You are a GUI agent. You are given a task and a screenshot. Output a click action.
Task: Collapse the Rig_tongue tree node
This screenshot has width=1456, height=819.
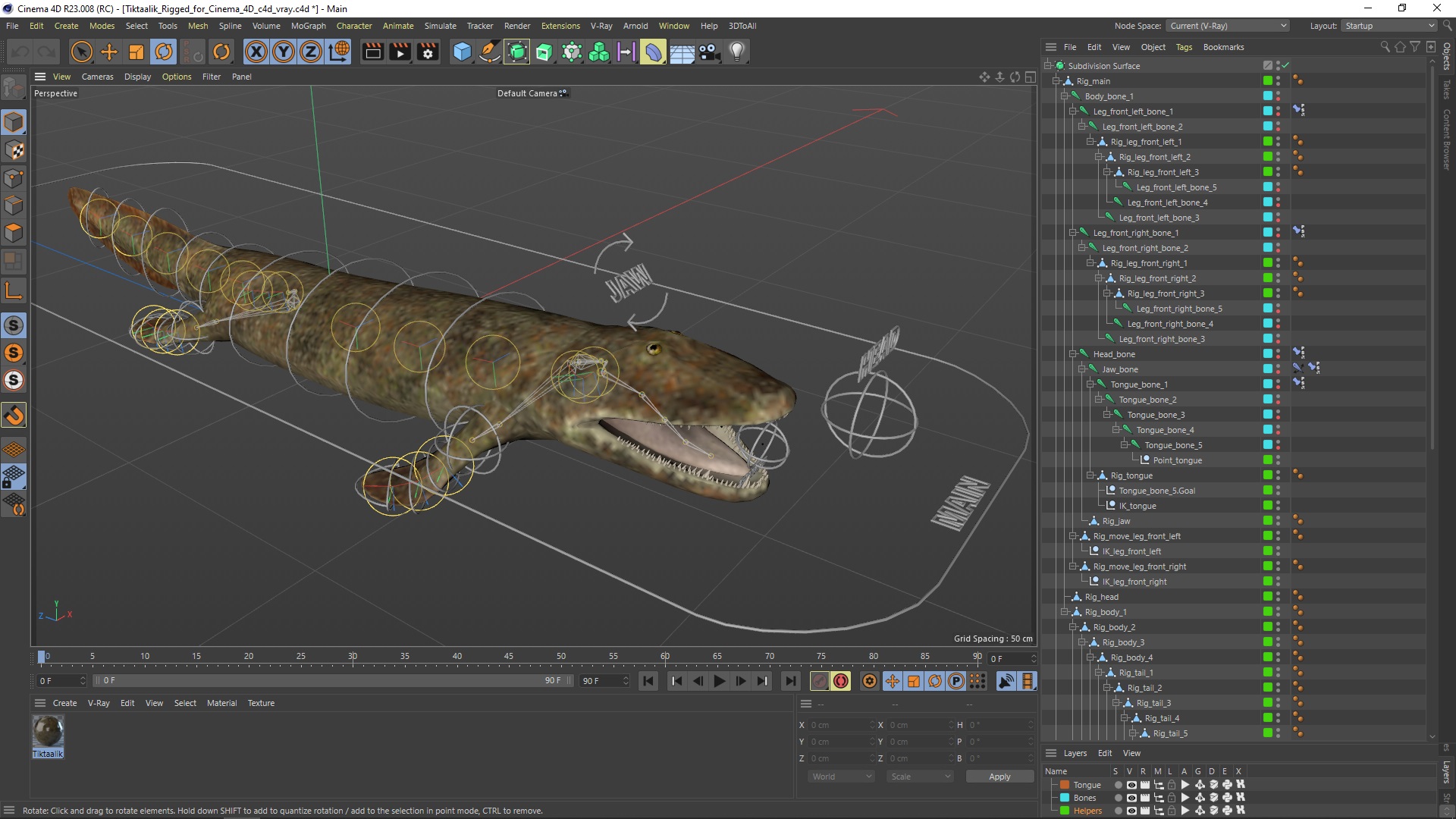click(x=1090, y=475)
